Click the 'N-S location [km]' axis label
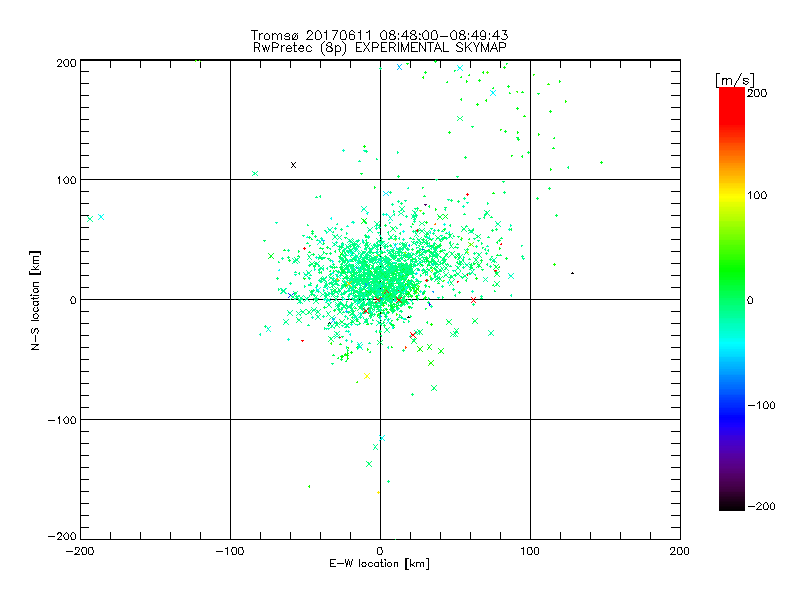800x600 pixels. click(x=35, y=301)
